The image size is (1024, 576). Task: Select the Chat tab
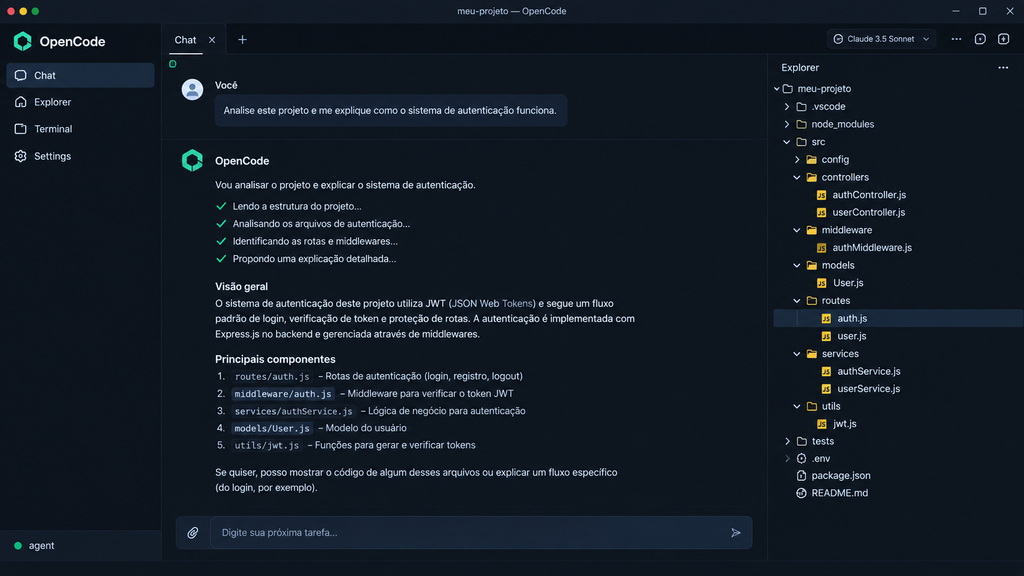pyautogui.click(x=185, y=40)
